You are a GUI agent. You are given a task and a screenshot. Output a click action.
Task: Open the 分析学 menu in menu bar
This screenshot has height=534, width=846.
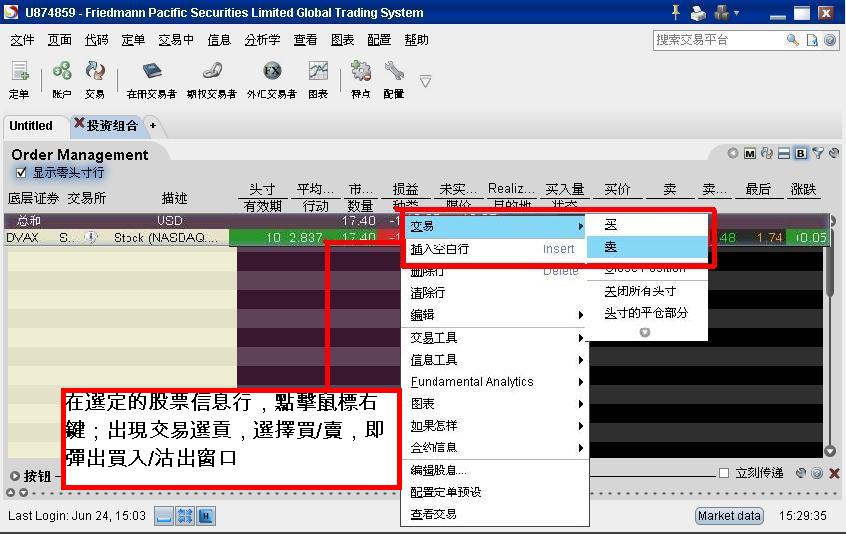coord(262,40)
